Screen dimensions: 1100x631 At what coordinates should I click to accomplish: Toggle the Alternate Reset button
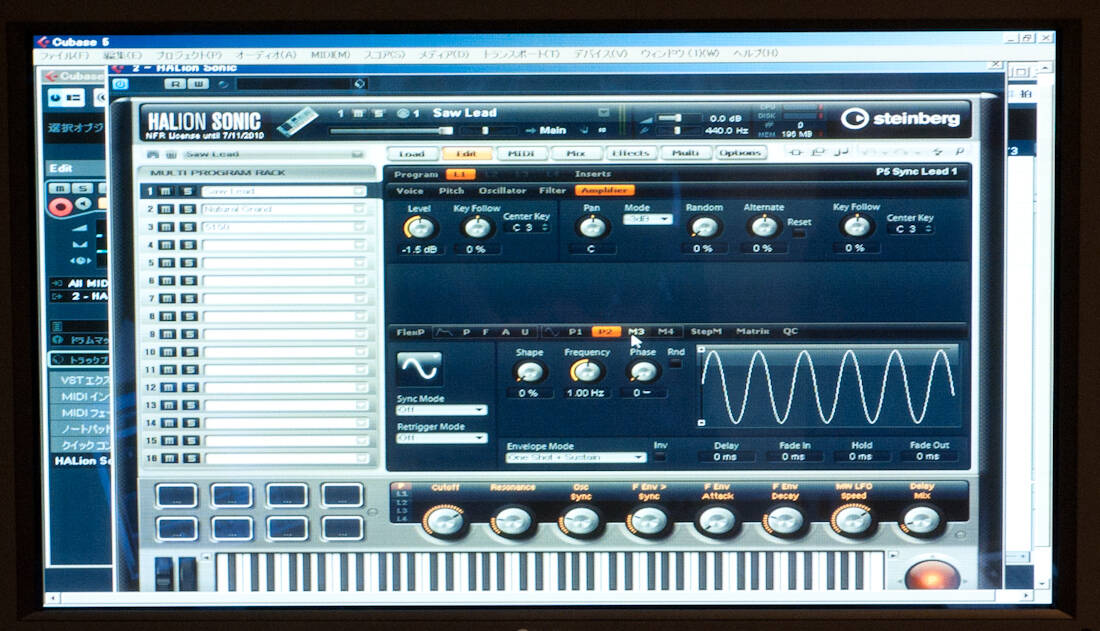tap(798, 233)
